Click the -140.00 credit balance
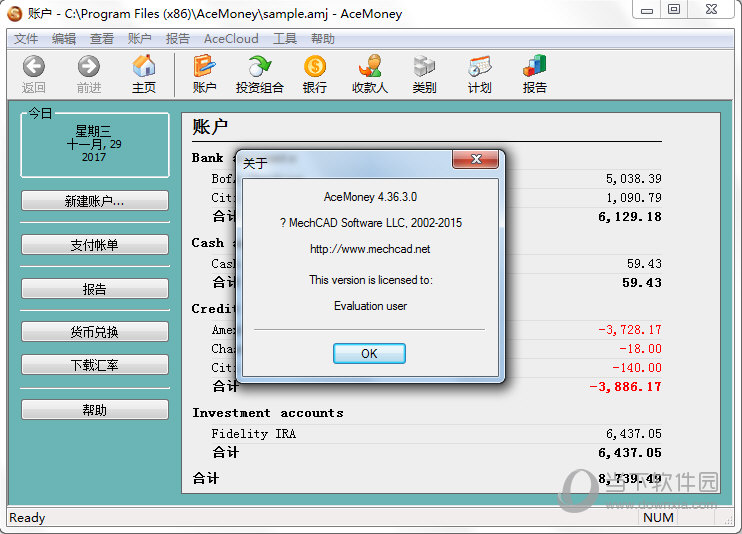Screen dimensions: 742x534 [636, 368]
